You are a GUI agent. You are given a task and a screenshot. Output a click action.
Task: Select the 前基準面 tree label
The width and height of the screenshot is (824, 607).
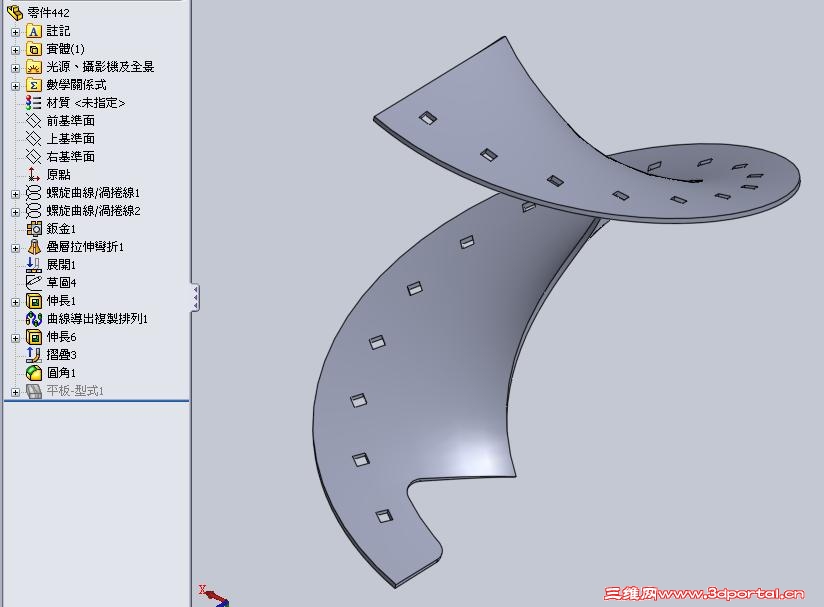tap(70, 121)
